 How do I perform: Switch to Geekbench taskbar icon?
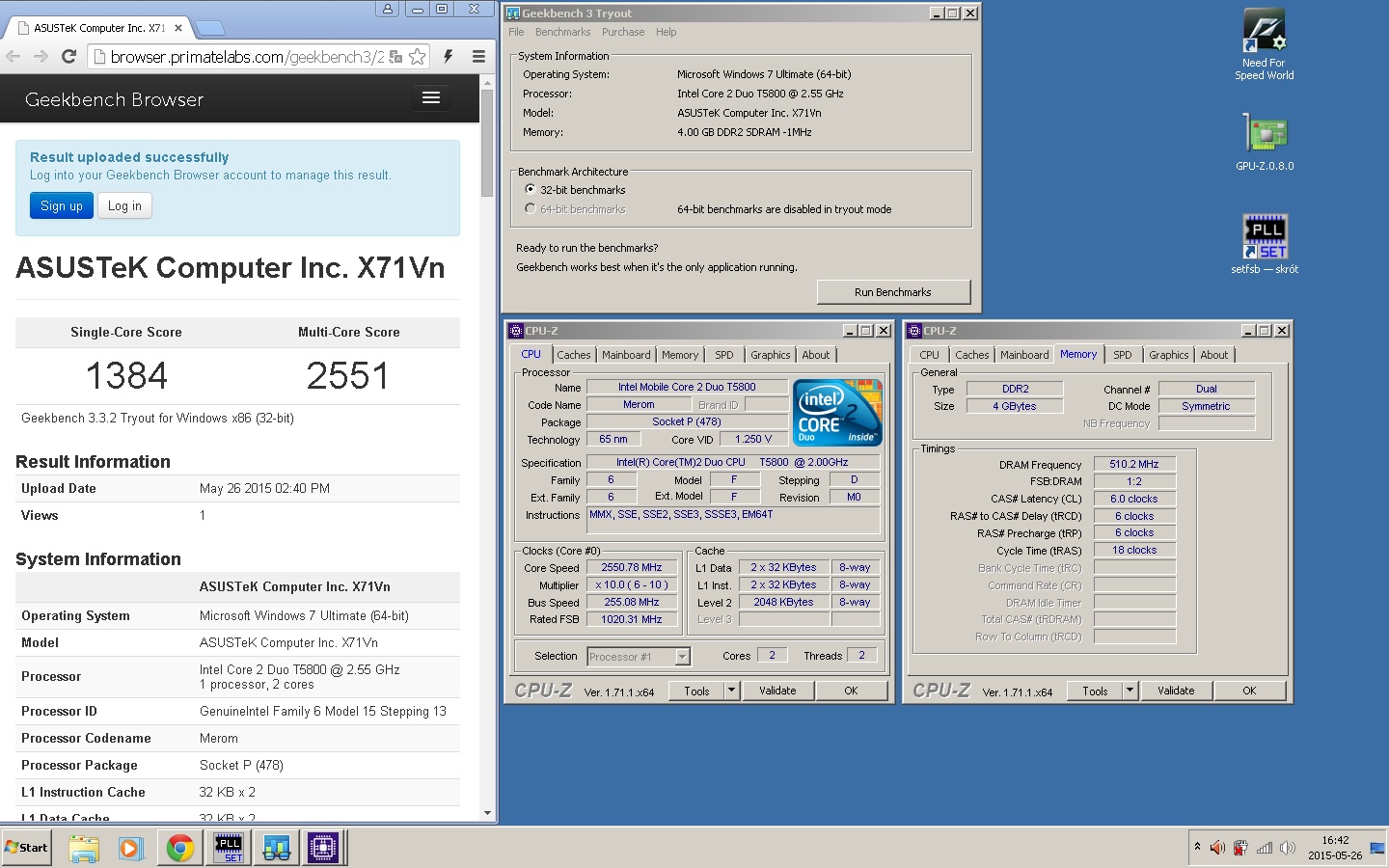[x=277, y=848]
